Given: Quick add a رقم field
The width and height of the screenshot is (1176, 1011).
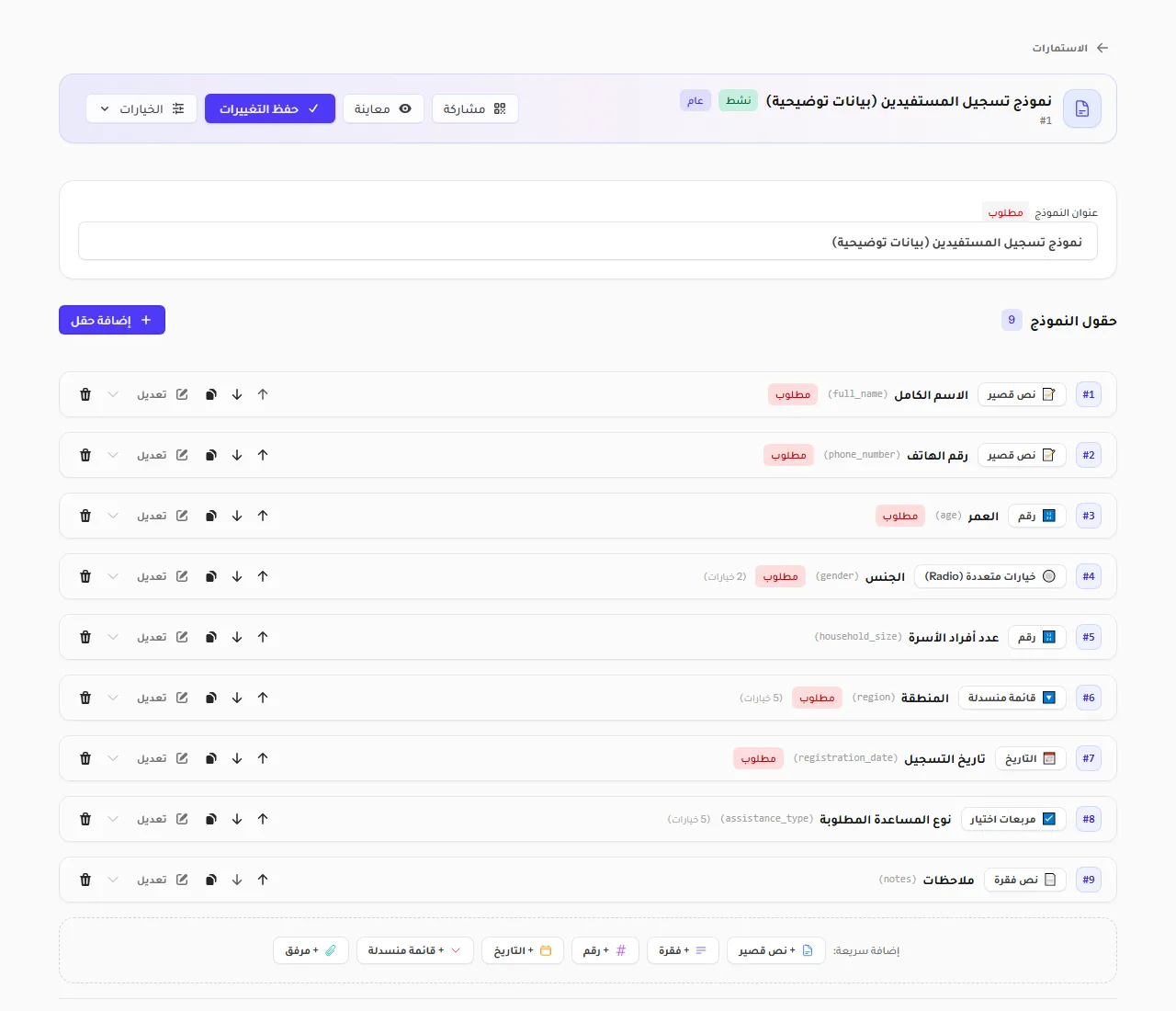Looking at the screenshot, I should click(605, 950).
